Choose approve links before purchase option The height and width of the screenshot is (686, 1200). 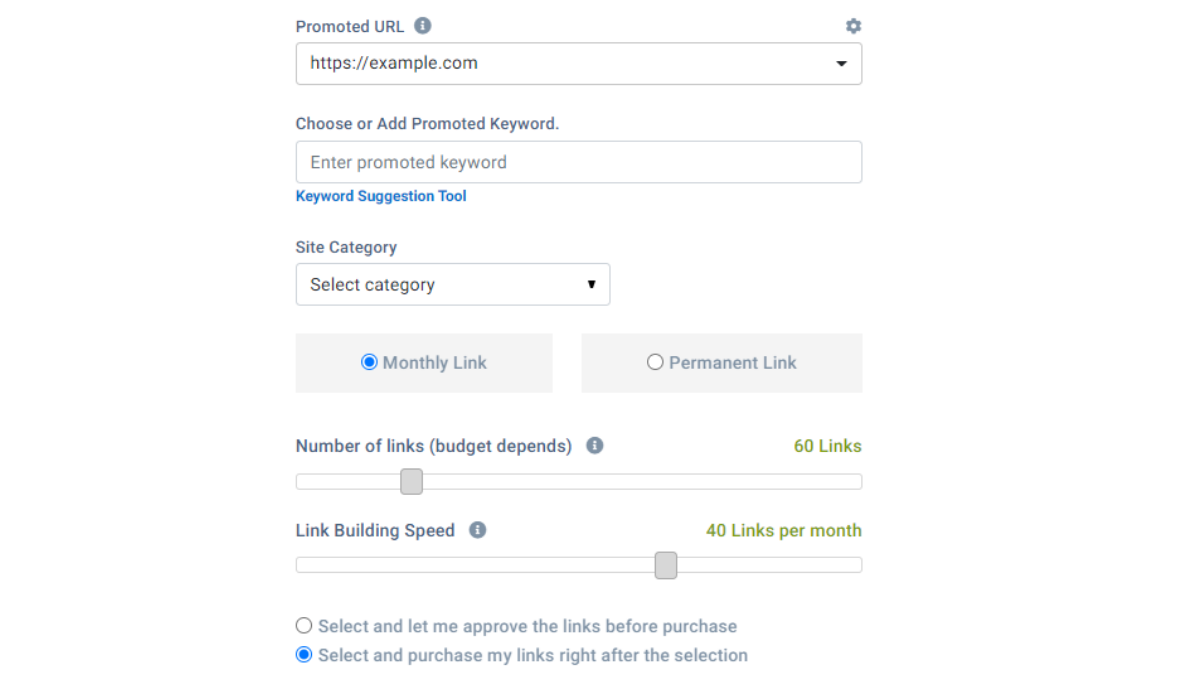(304, 626)
